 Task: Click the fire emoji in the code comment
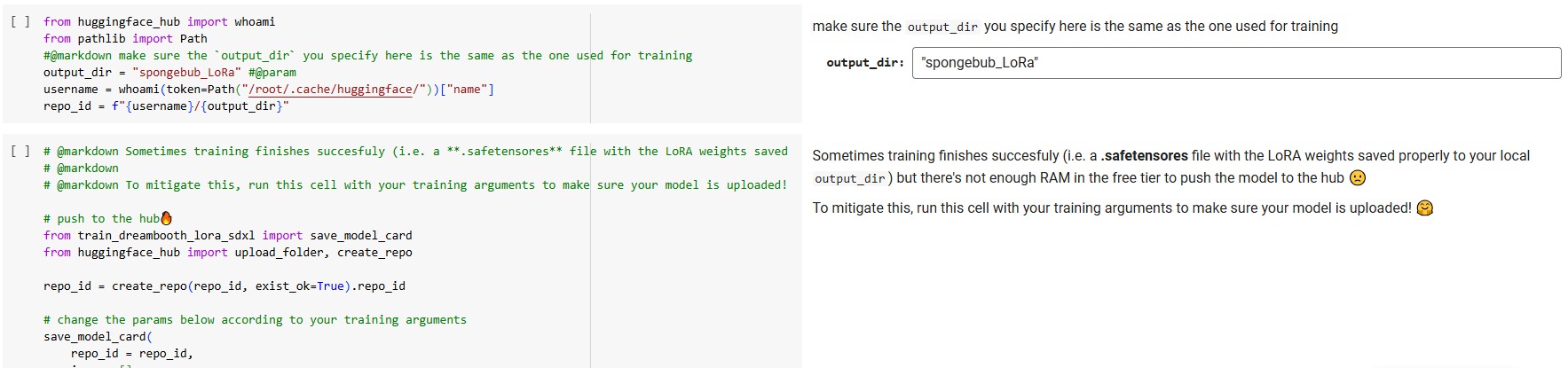[167, 219]
